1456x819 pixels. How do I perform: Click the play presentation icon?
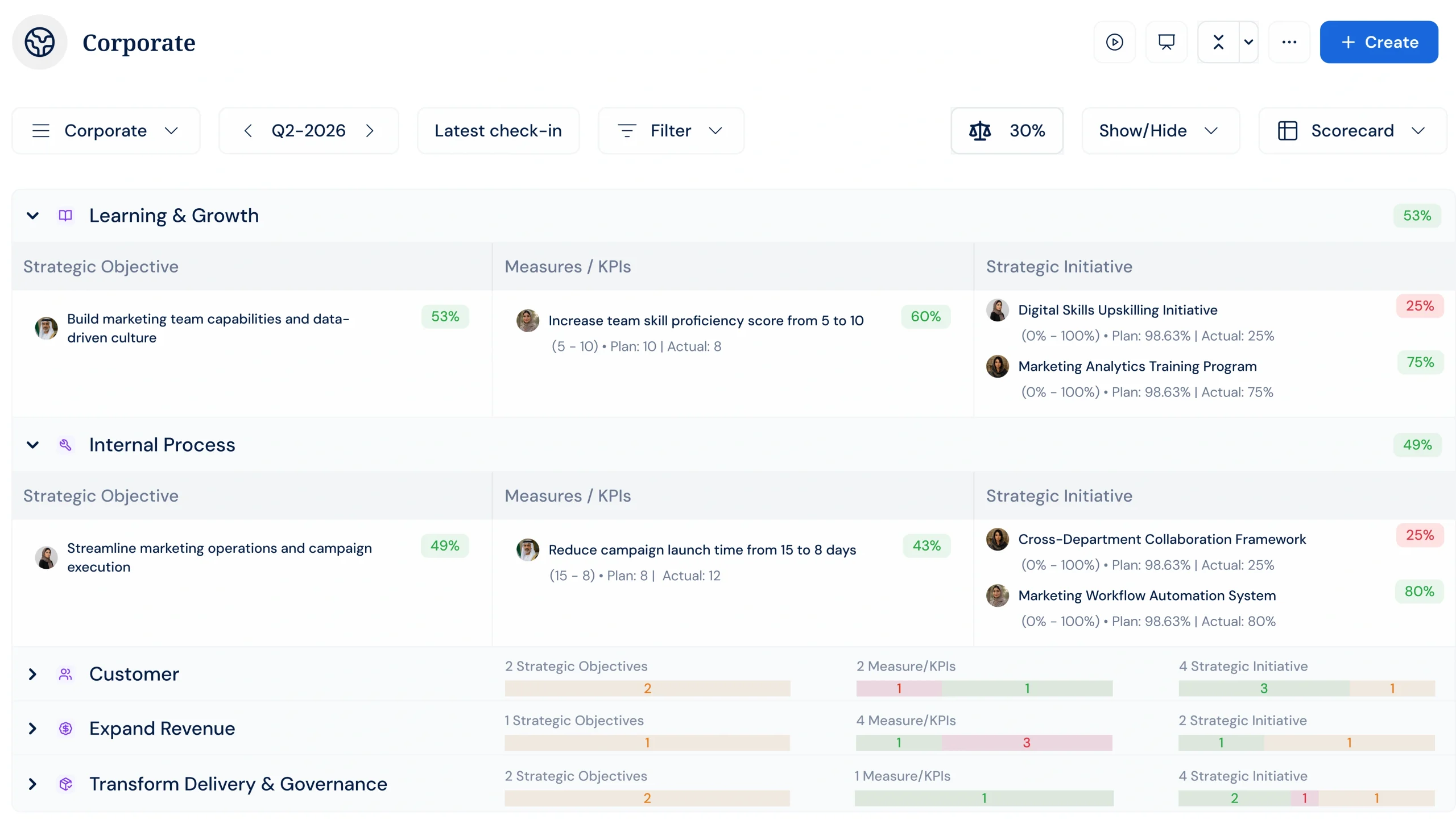click(x=1114, y=42)
